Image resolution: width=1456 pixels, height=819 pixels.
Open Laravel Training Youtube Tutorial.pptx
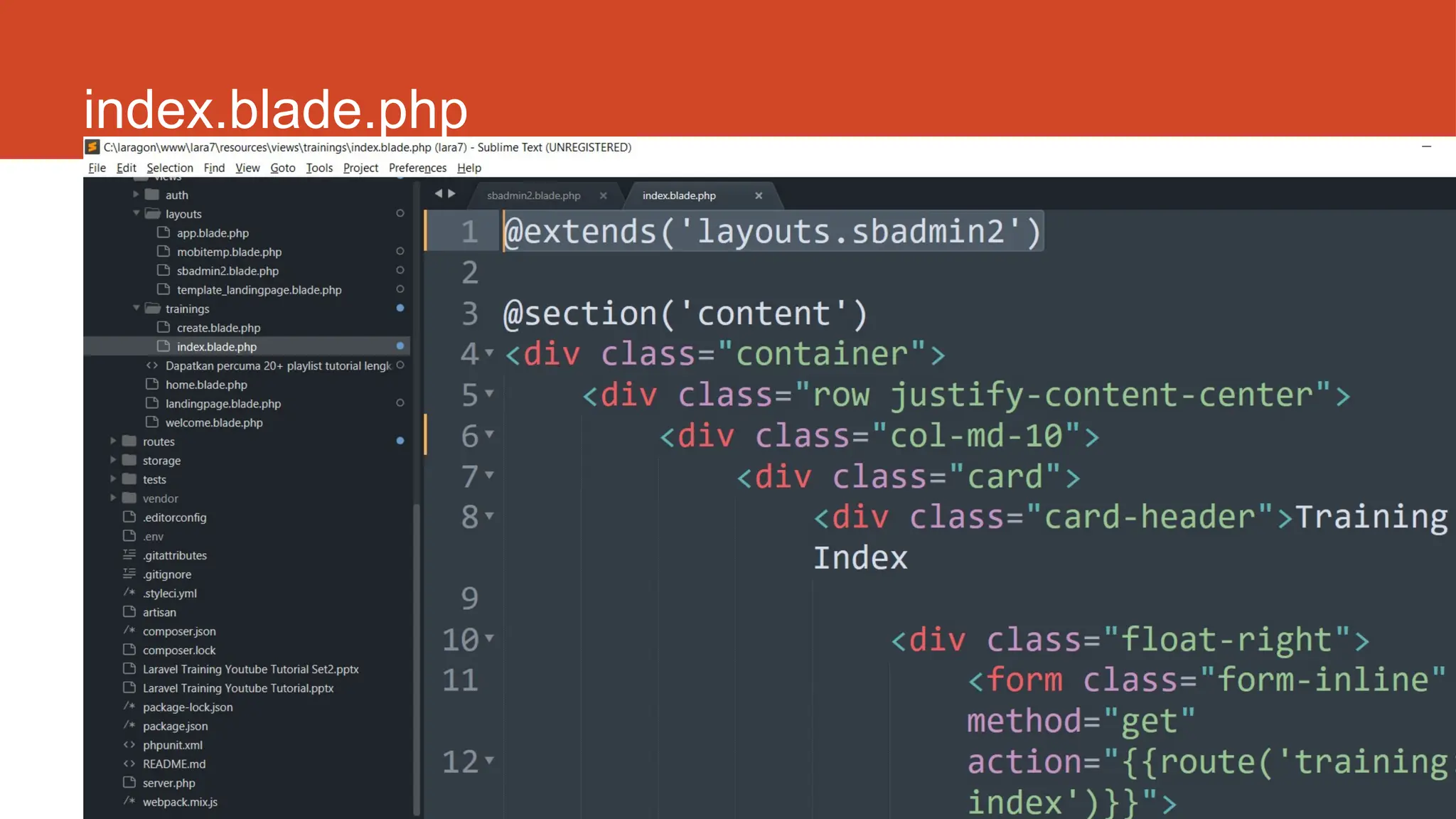(238, 688)
